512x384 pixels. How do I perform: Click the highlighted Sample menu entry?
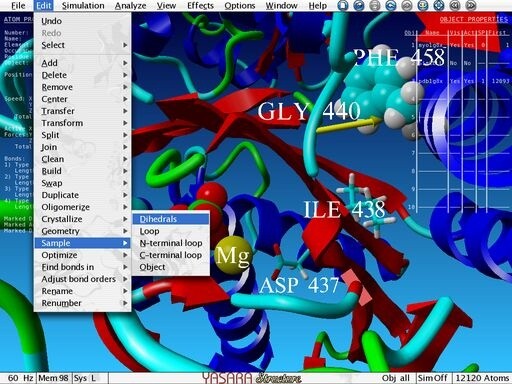(x=82, y=243)
